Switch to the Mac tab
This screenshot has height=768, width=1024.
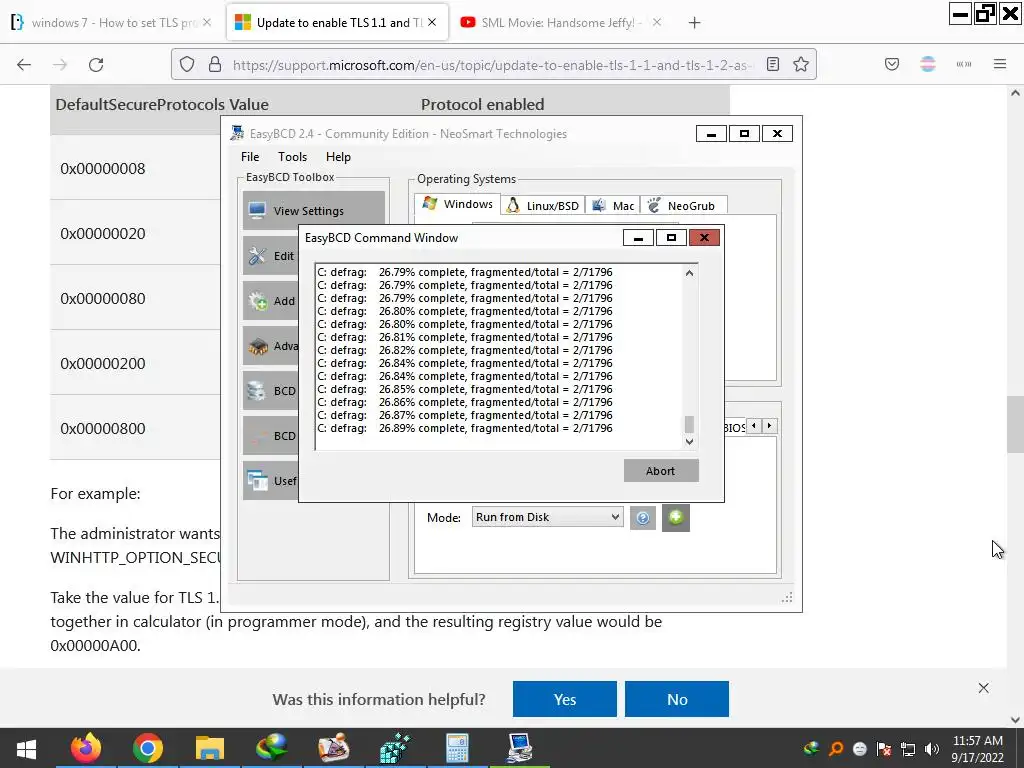[x=613, y=206]
